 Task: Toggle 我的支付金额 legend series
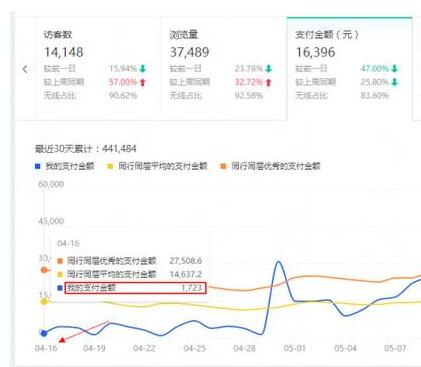click(65, 166)
